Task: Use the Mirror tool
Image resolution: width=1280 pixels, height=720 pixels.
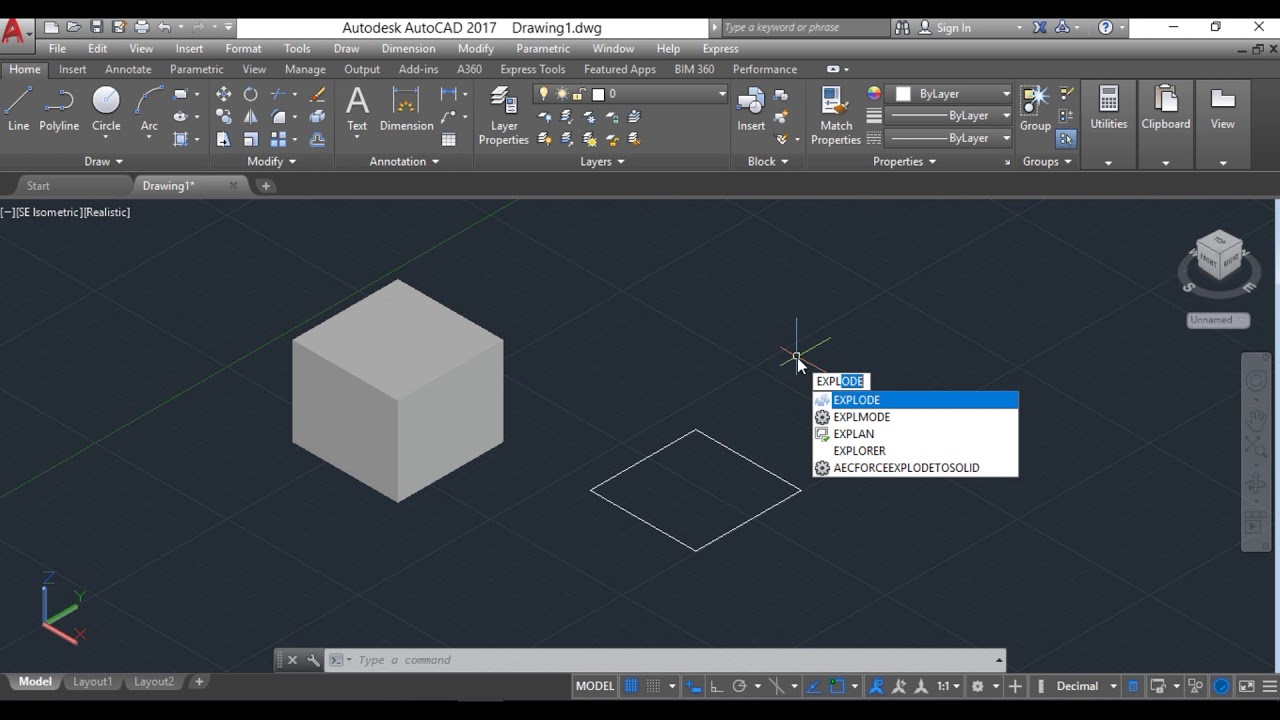Action: click(x=251, y=117)
